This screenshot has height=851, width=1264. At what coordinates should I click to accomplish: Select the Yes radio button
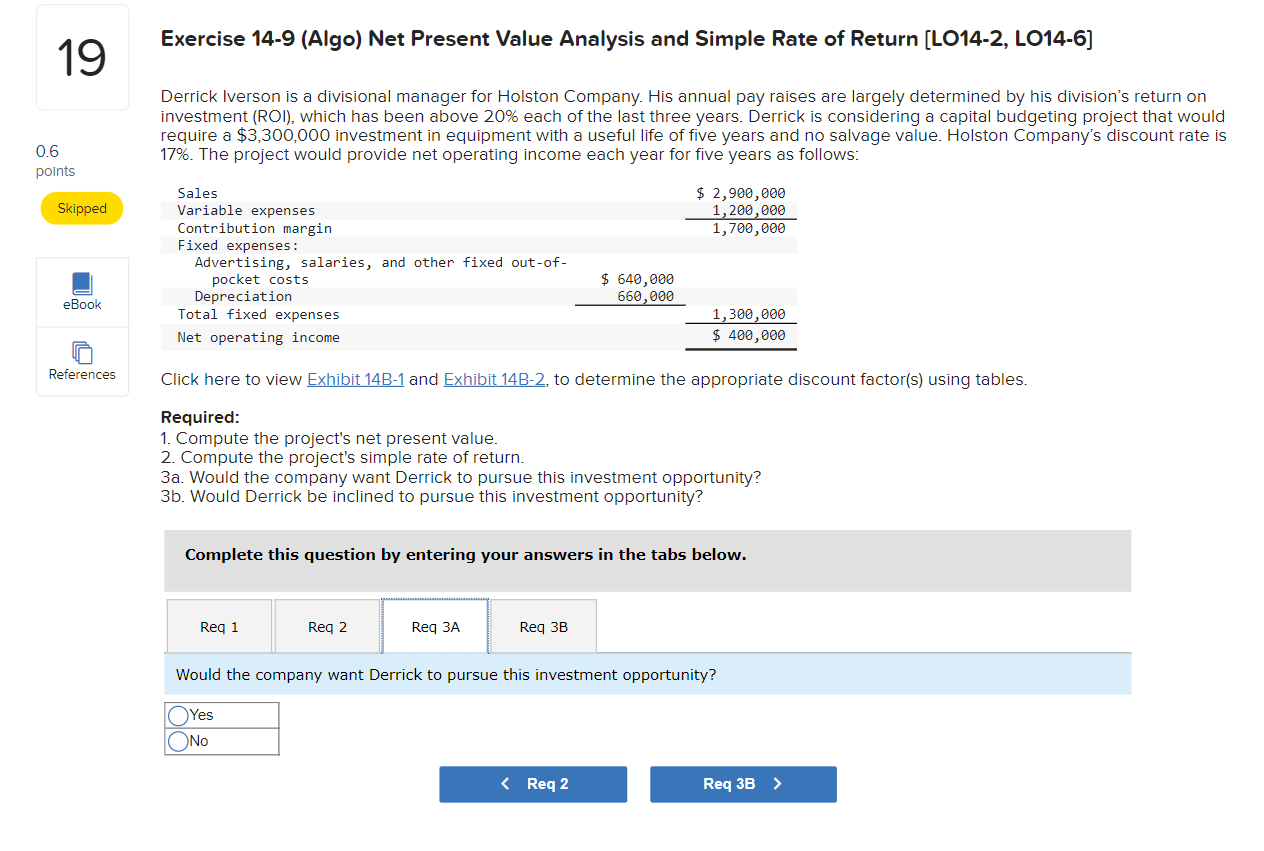coord(179,715)
